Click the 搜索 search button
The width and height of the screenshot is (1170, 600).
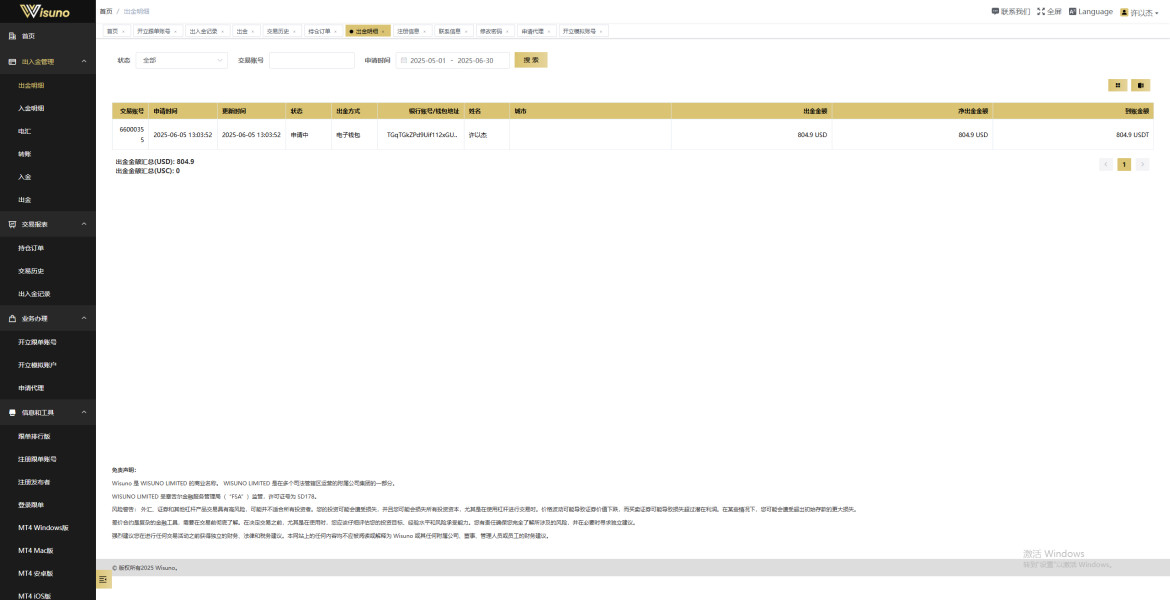(531, 60)
